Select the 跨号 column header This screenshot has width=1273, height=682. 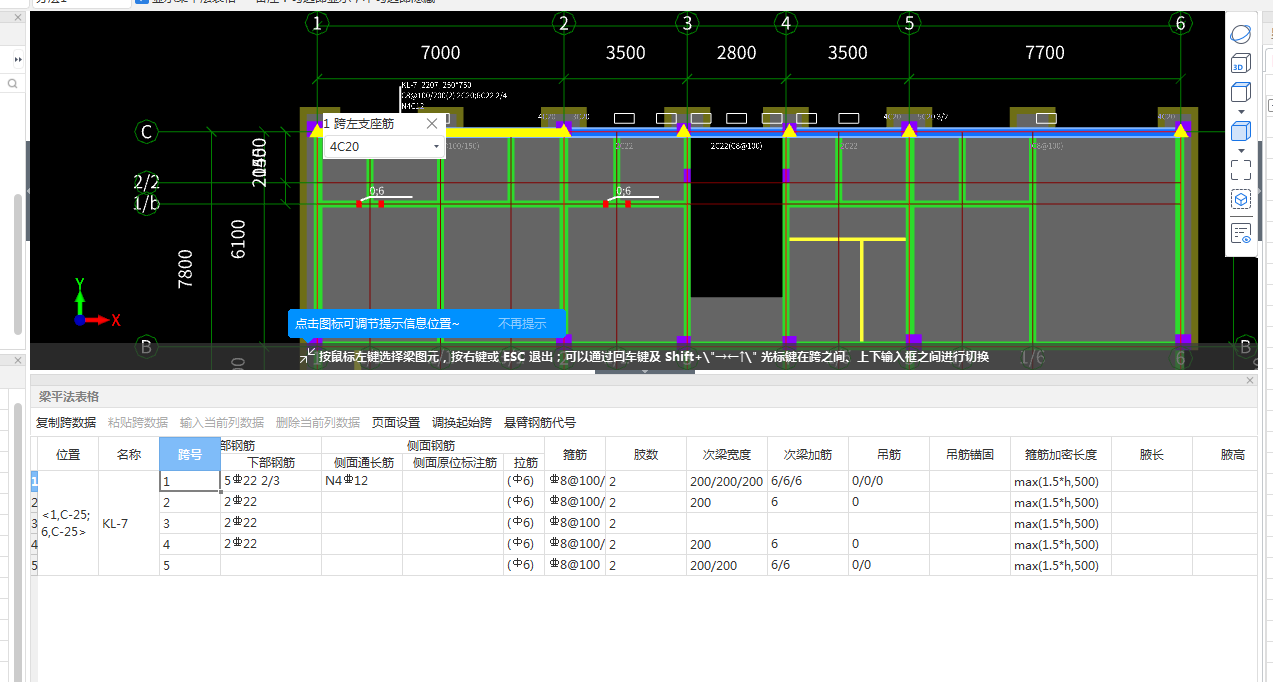pos(190,454)
